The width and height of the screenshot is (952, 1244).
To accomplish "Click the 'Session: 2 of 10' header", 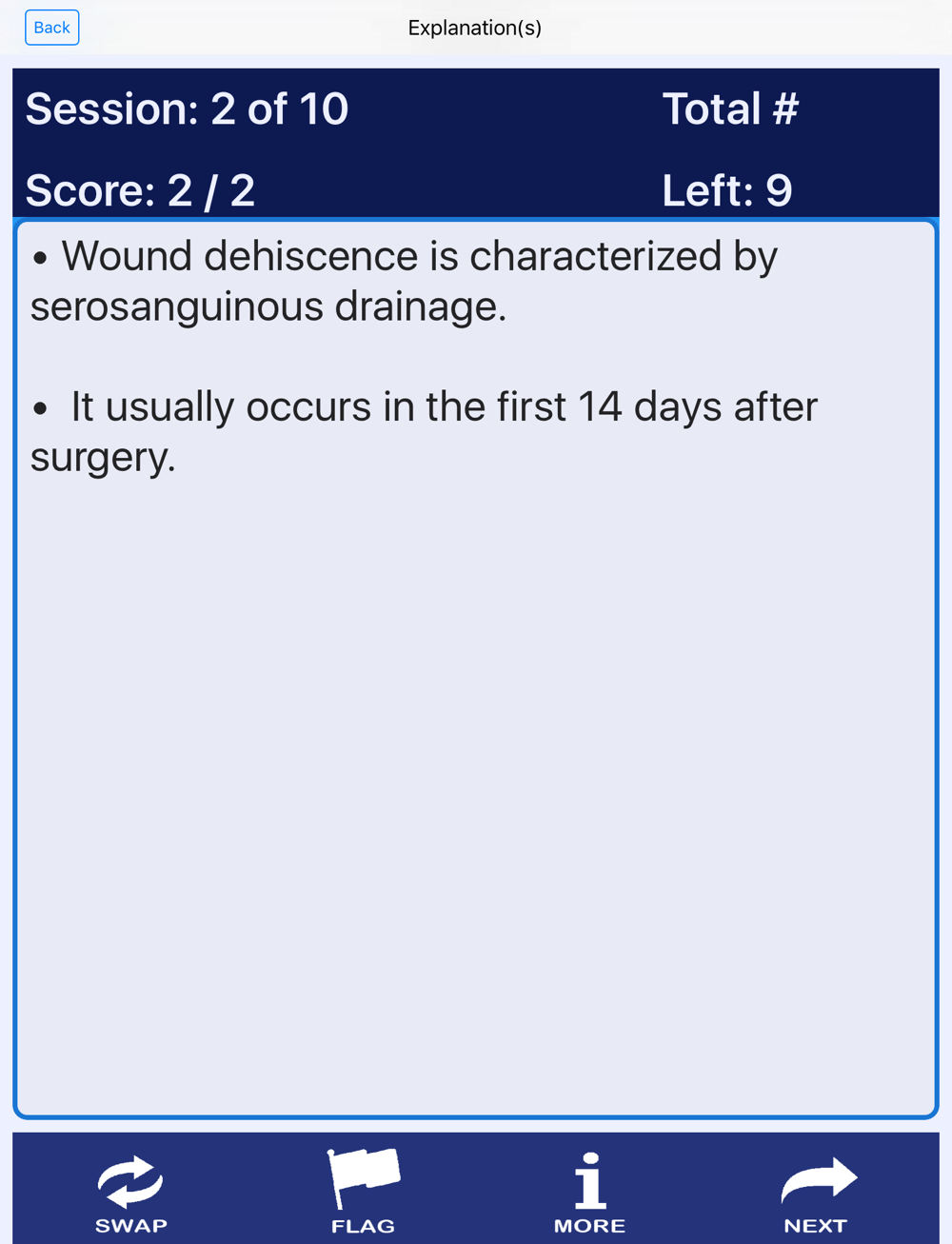I will pos(187,109).
